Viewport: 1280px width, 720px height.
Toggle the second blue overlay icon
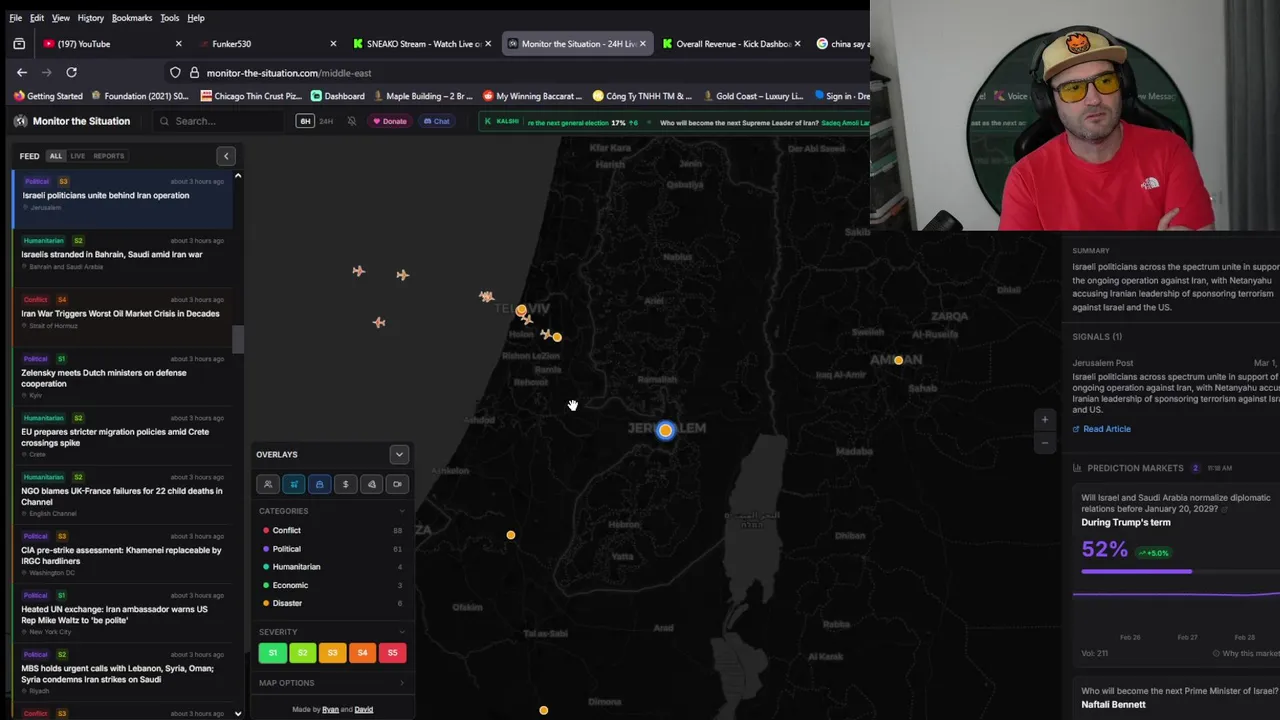pos(294,484)
